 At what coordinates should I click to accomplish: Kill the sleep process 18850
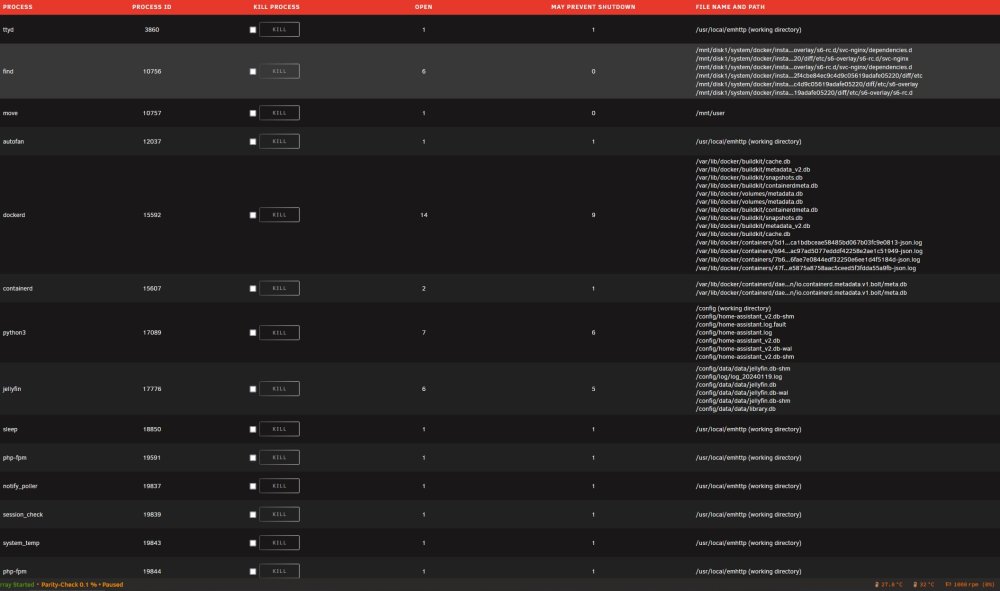[x=279, y=429]
